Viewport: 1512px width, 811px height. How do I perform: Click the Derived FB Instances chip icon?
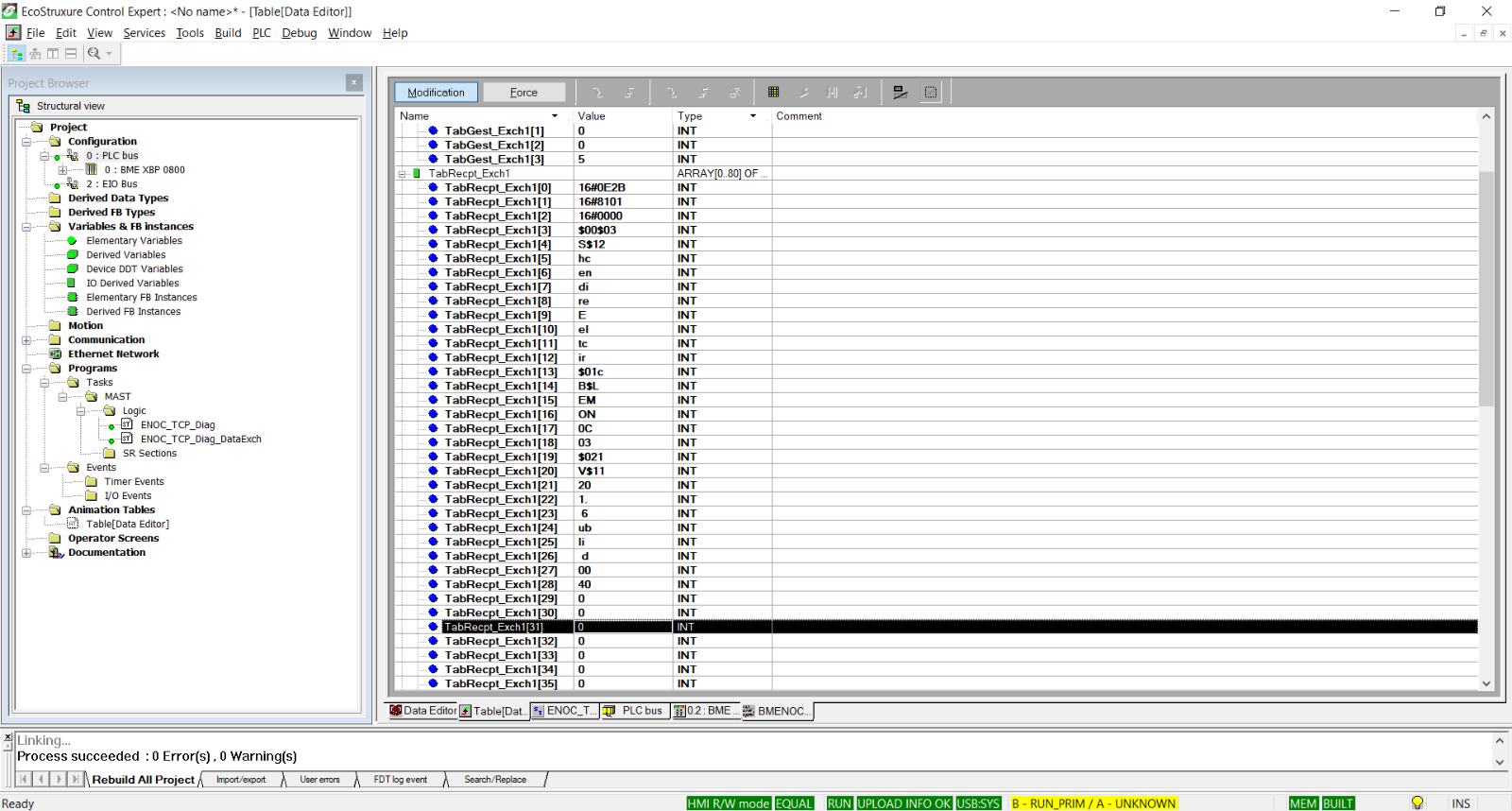(72, 312)
